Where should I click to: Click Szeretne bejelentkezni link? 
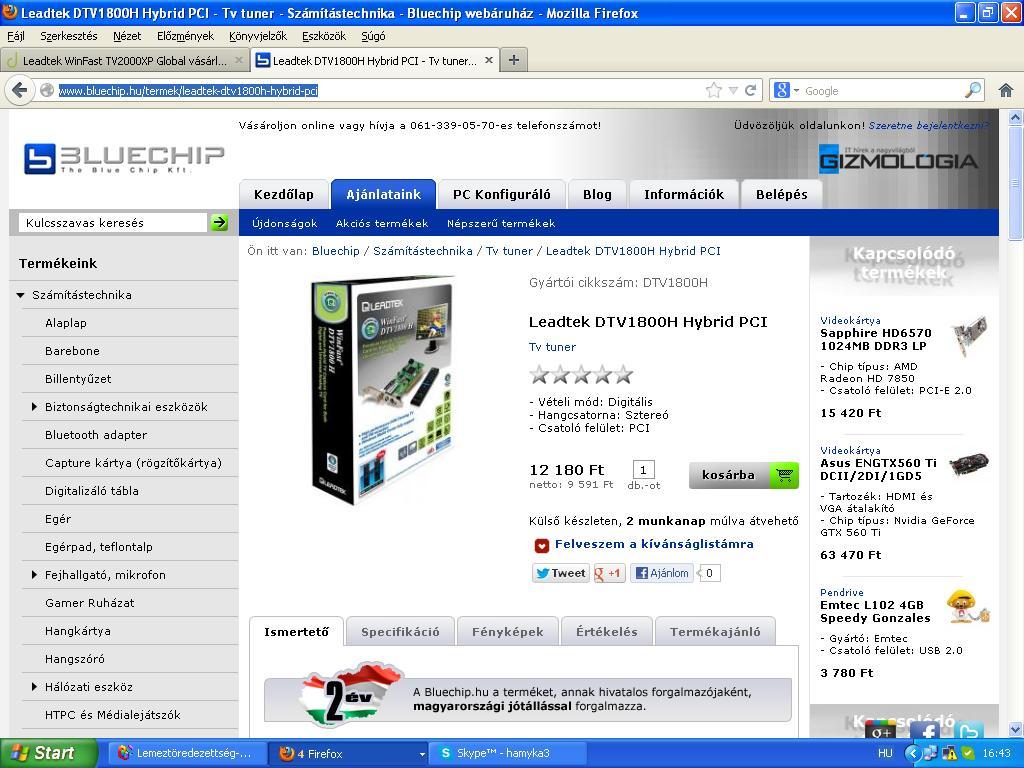(x=928, y=125)
